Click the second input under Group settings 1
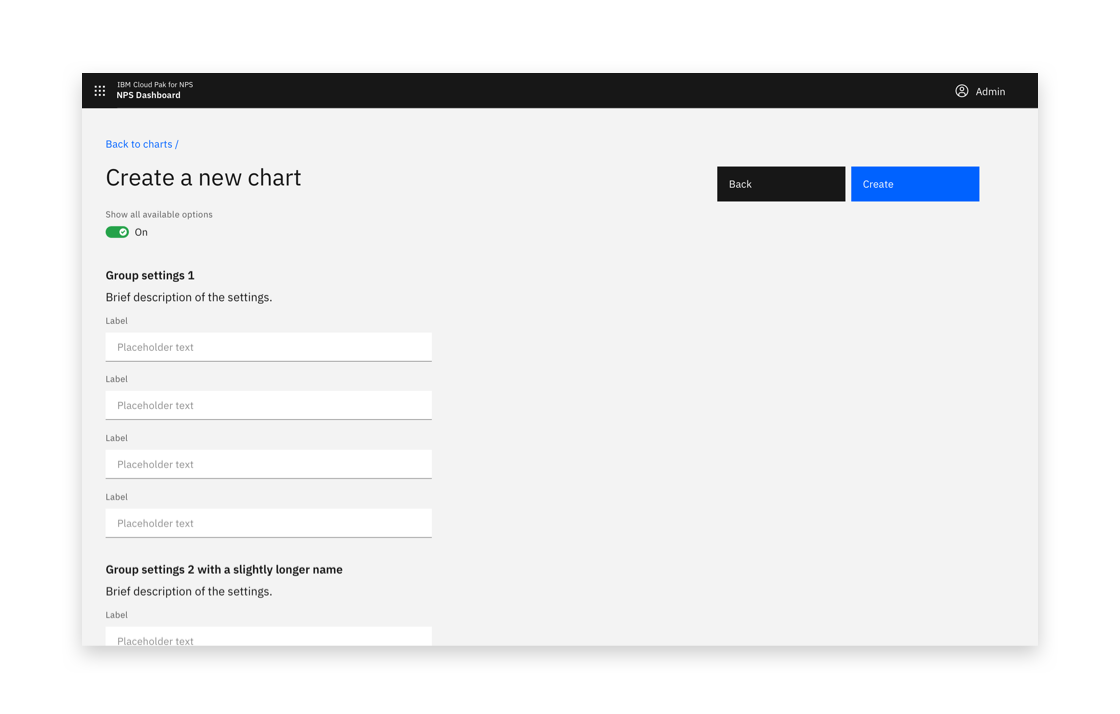This screenshot has width=1120, height=714. point(268,405)
